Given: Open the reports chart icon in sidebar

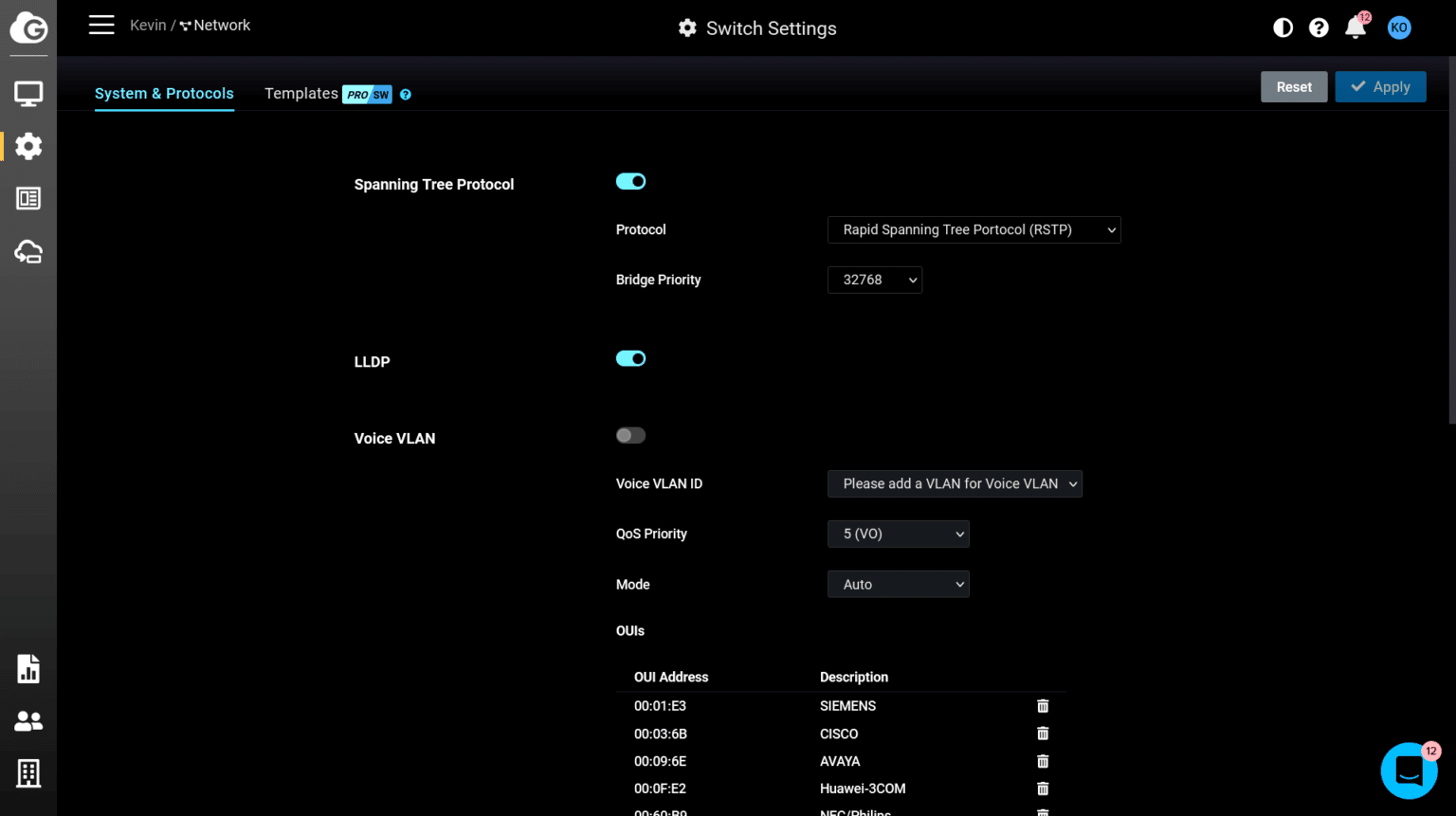Looking at the screenshot, I should coord(28,668).
